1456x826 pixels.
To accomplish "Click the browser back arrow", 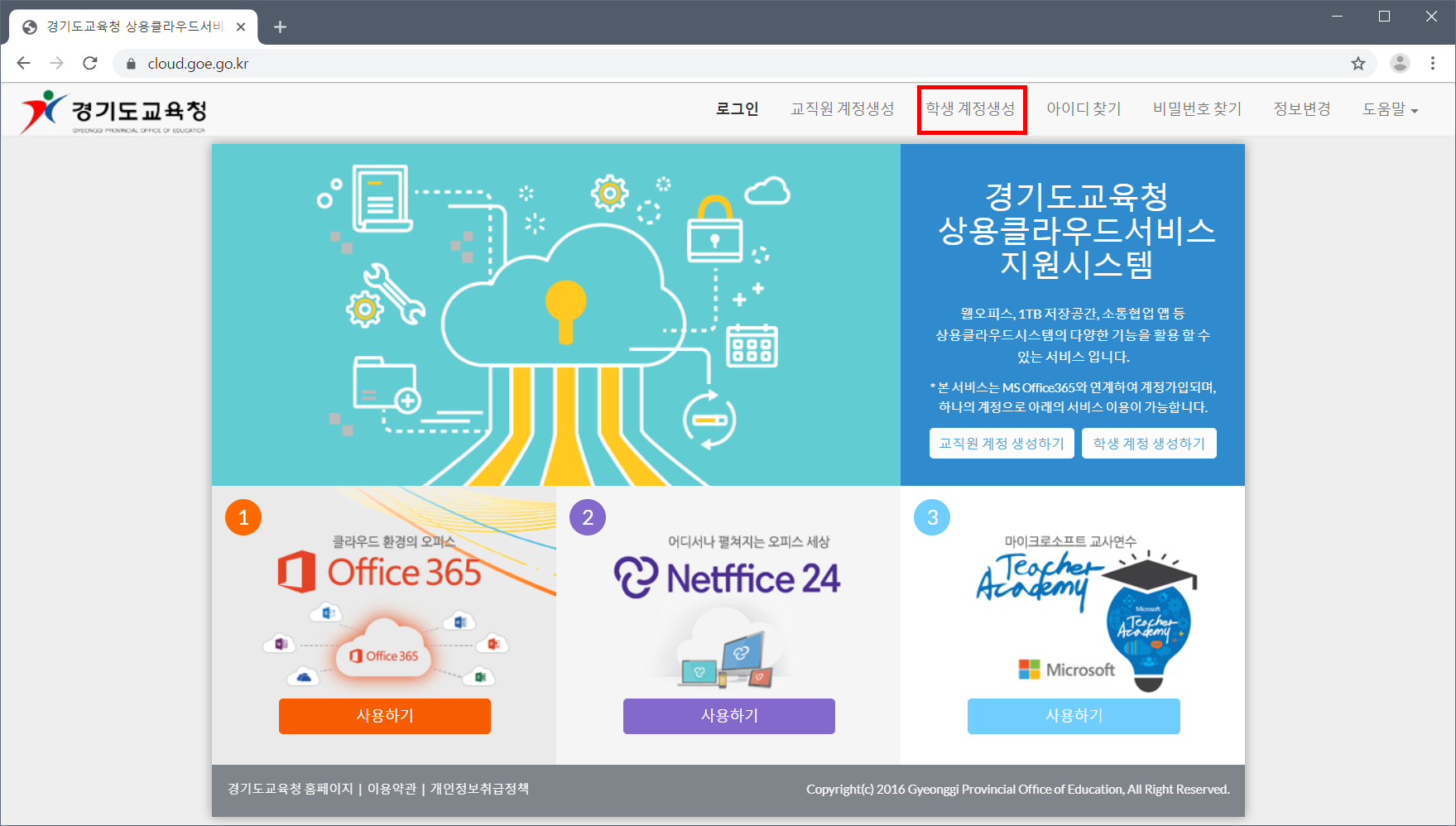I will 23,63.
